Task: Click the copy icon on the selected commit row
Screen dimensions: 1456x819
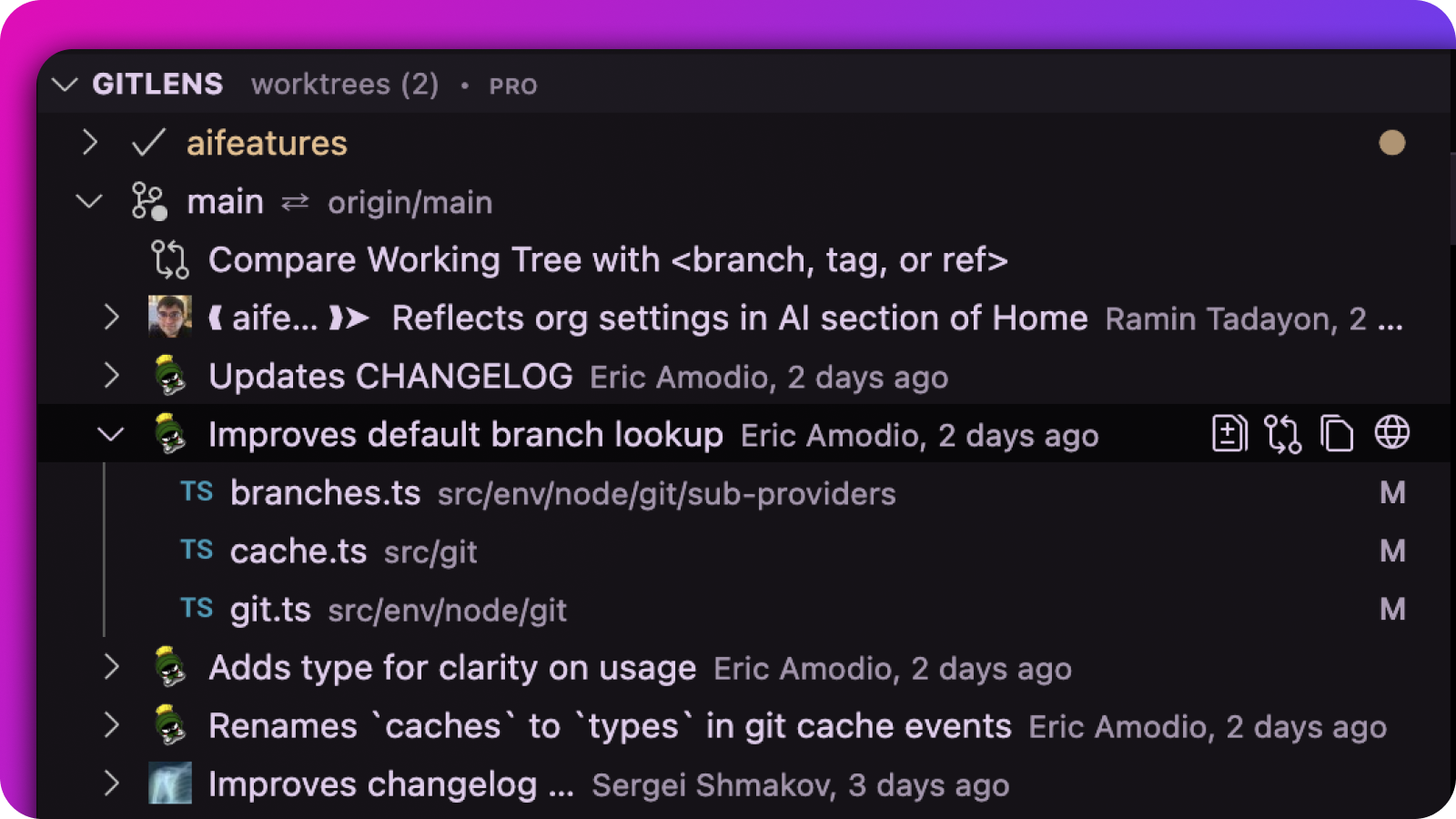Action: [1337, 434]
